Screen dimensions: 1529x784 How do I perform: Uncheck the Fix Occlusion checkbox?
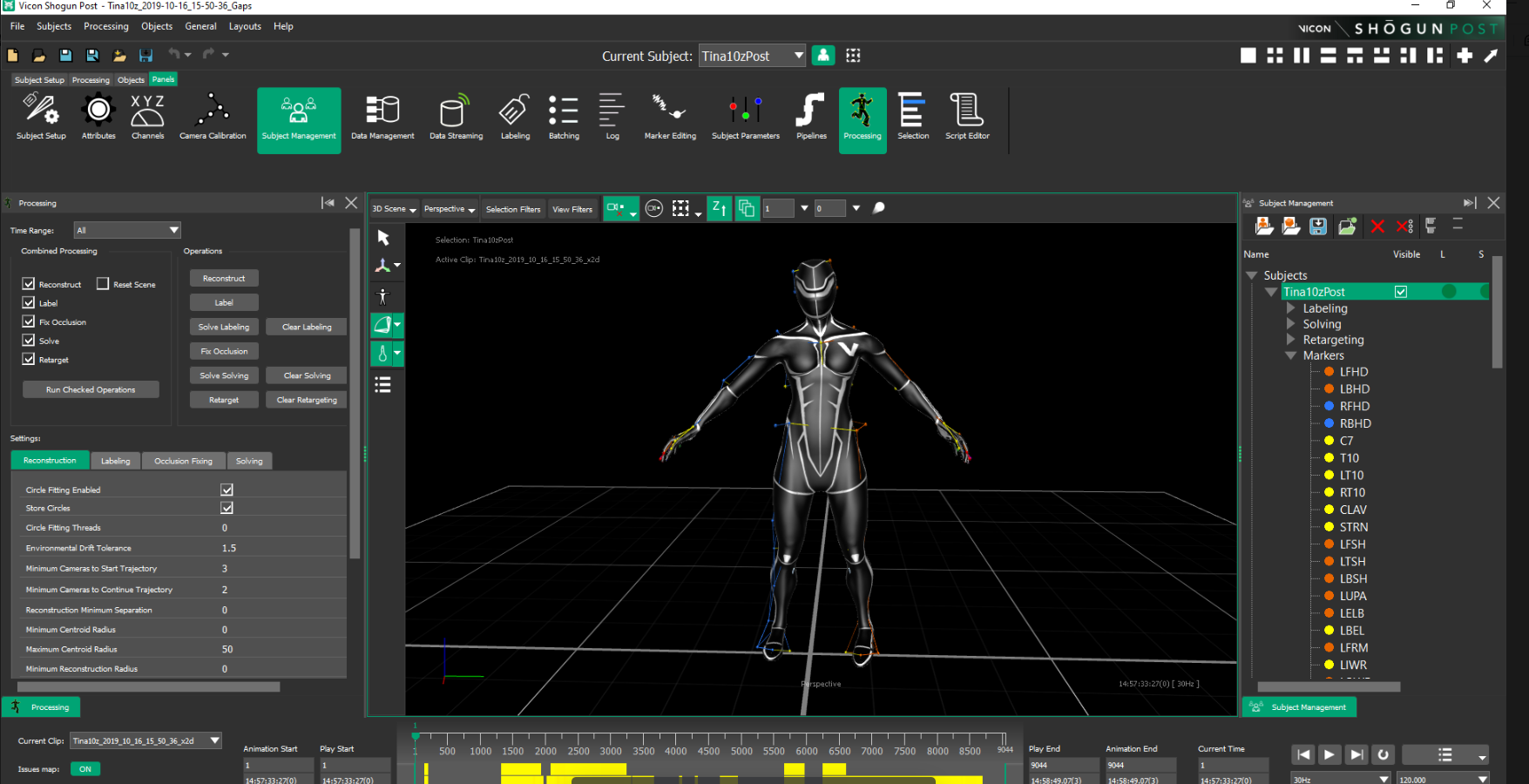pyautogui.click(x=29, y=321)
